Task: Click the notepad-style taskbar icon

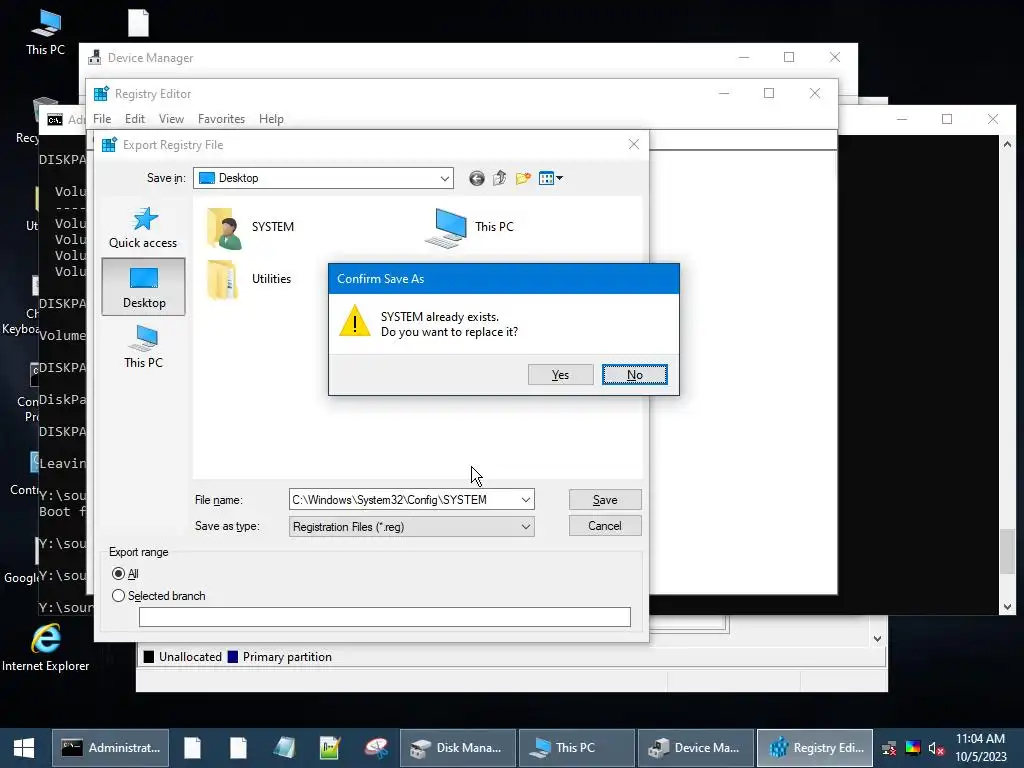Action: (284, 748)
